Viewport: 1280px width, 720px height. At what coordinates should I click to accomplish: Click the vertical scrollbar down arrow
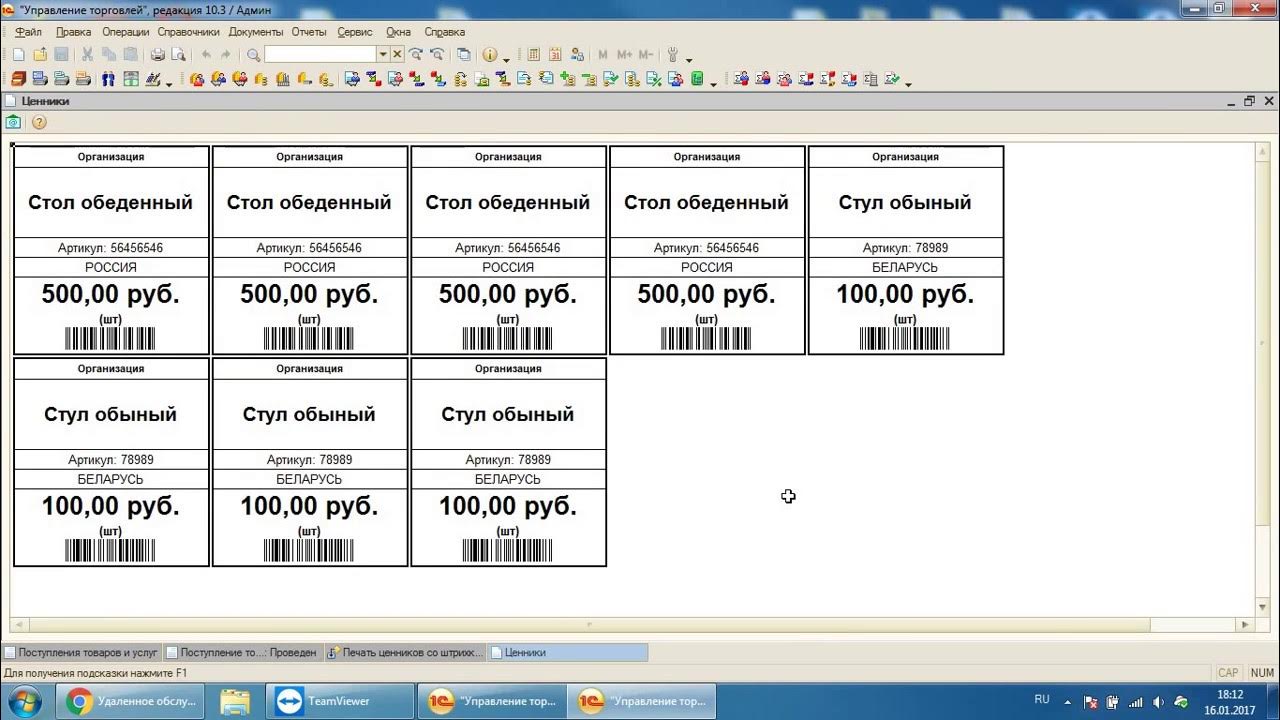pos(1262,607)
